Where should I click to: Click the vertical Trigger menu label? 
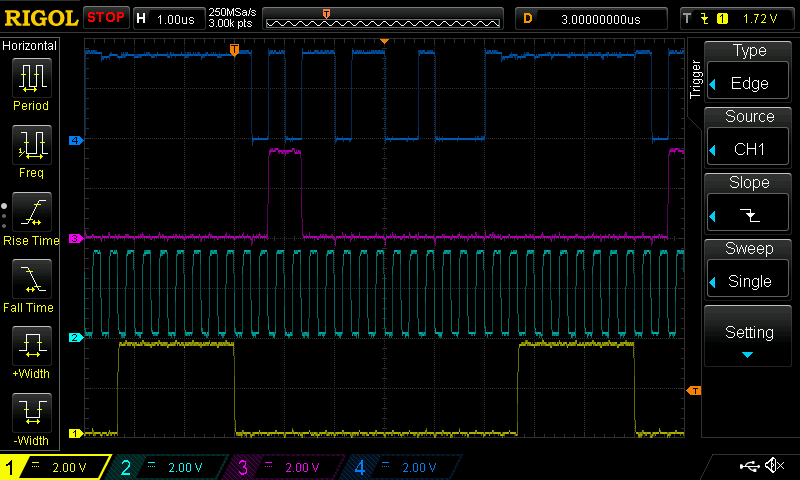click(x=695, y=79)
